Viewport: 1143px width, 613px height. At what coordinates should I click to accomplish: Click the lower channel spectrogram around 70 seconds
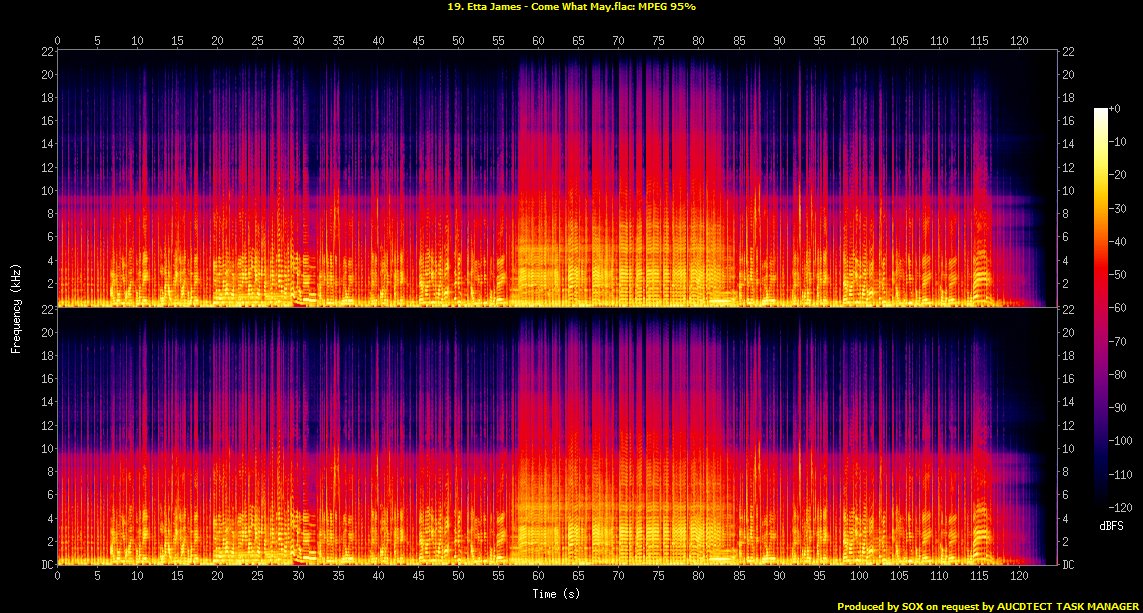[x=618, y=437]
